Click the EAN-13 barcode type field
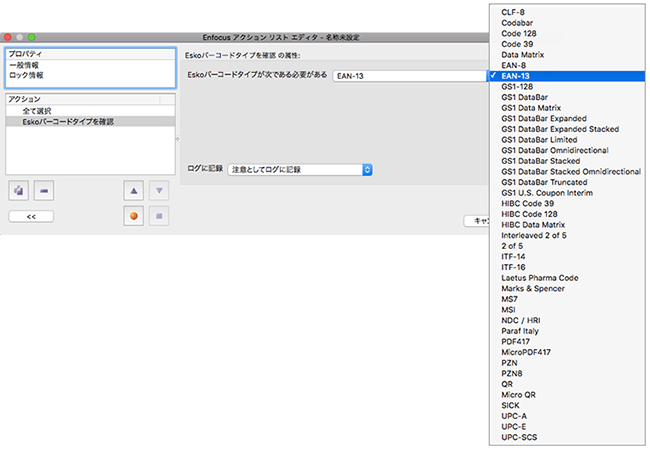The image size is (650, 450). (x=410, y=76)
